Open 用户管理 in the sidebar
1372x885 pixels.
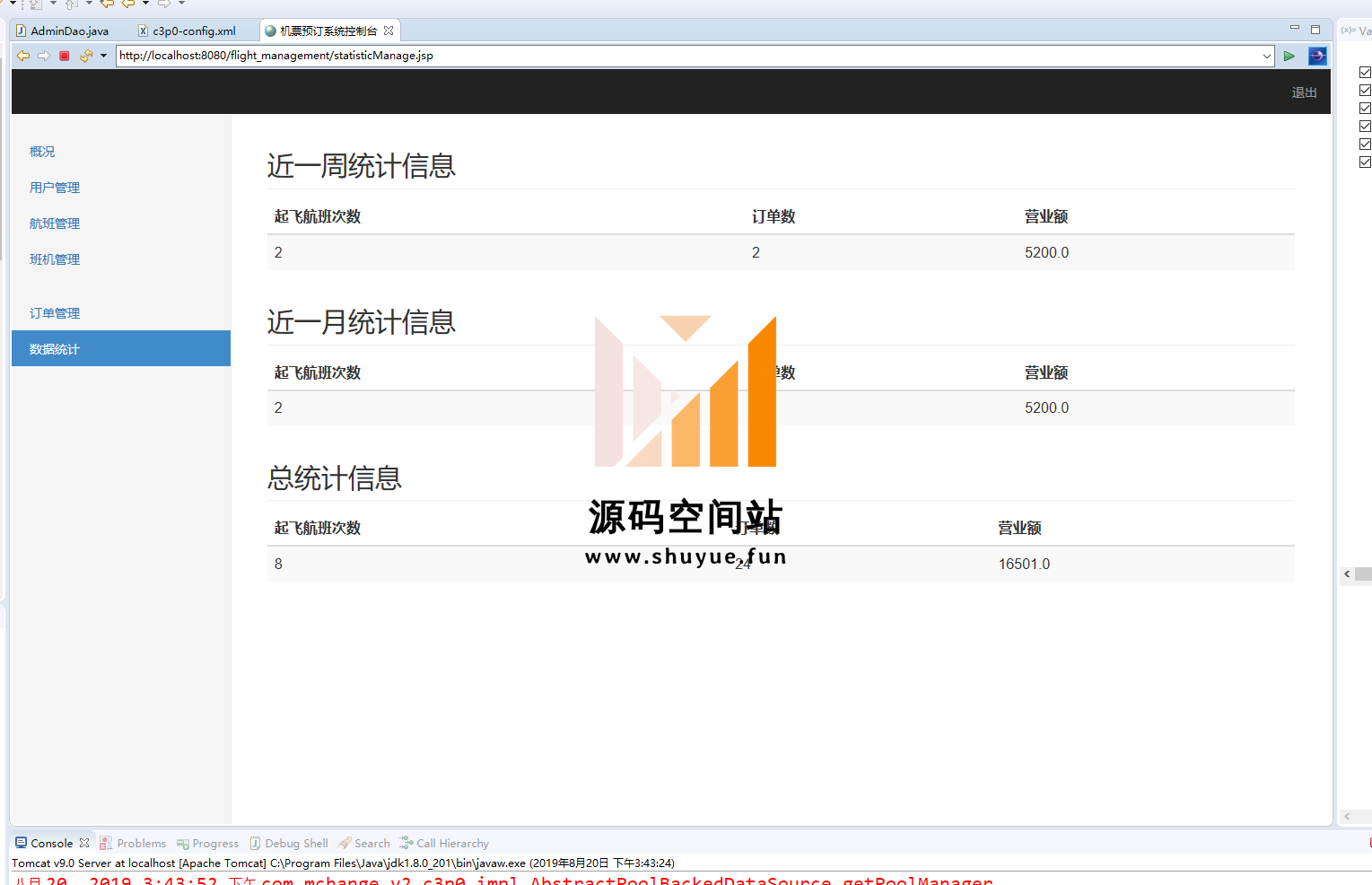tap(55, 188)
